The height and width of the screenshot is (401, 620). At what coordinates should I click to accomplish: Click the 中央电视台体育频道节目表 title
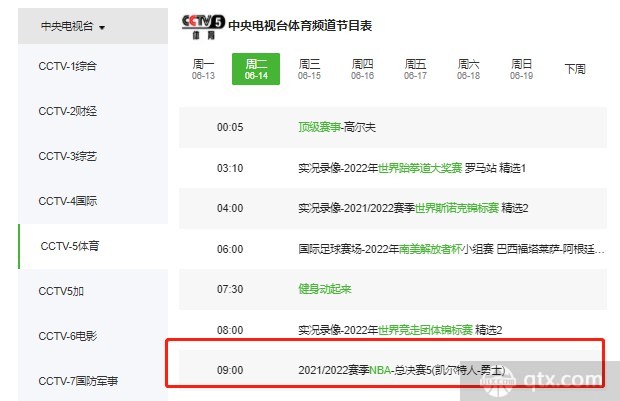click(x=300, y=26)
